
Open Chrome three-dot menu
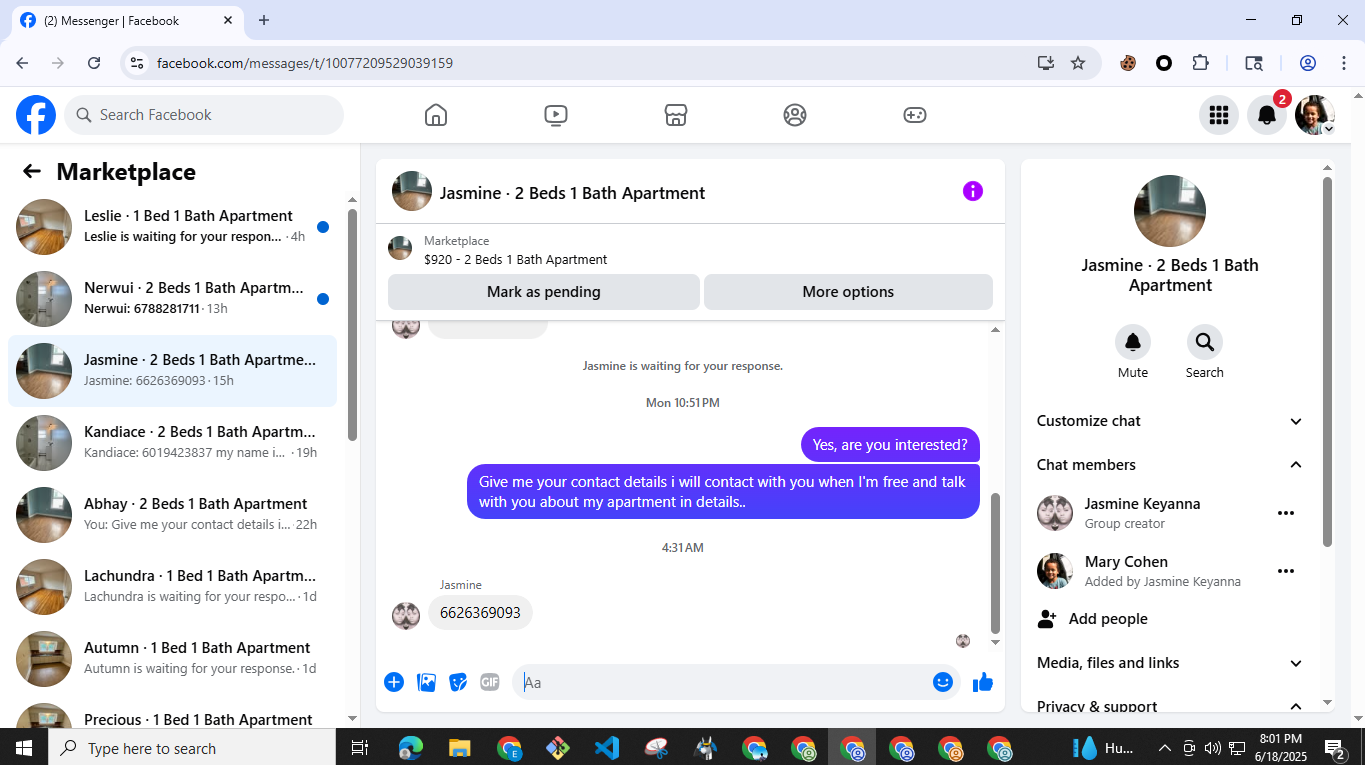(1344, 63)
